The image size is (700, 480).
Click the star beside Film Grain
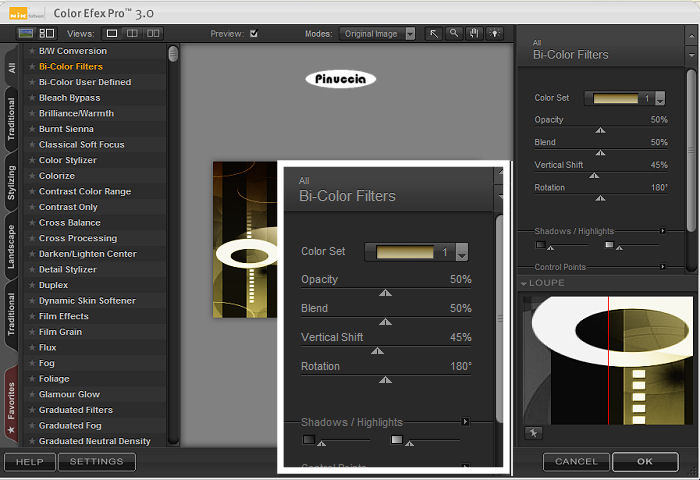pyautogui.click(x=32, y=332)
